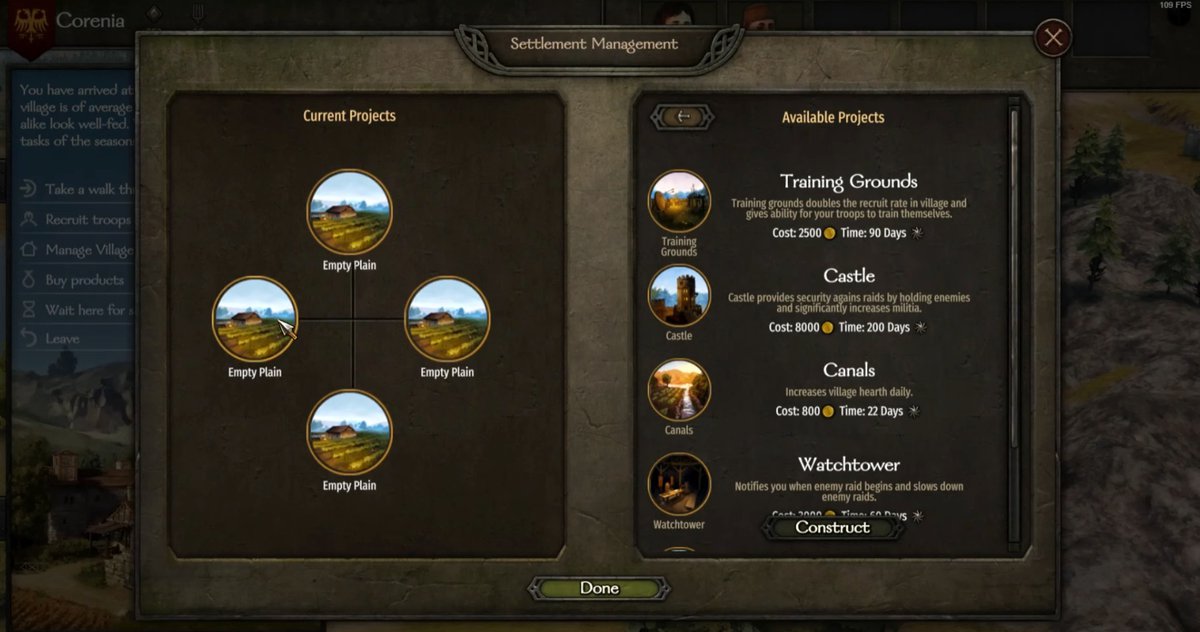Choose the Castle project icon

(x=679, y=296)
